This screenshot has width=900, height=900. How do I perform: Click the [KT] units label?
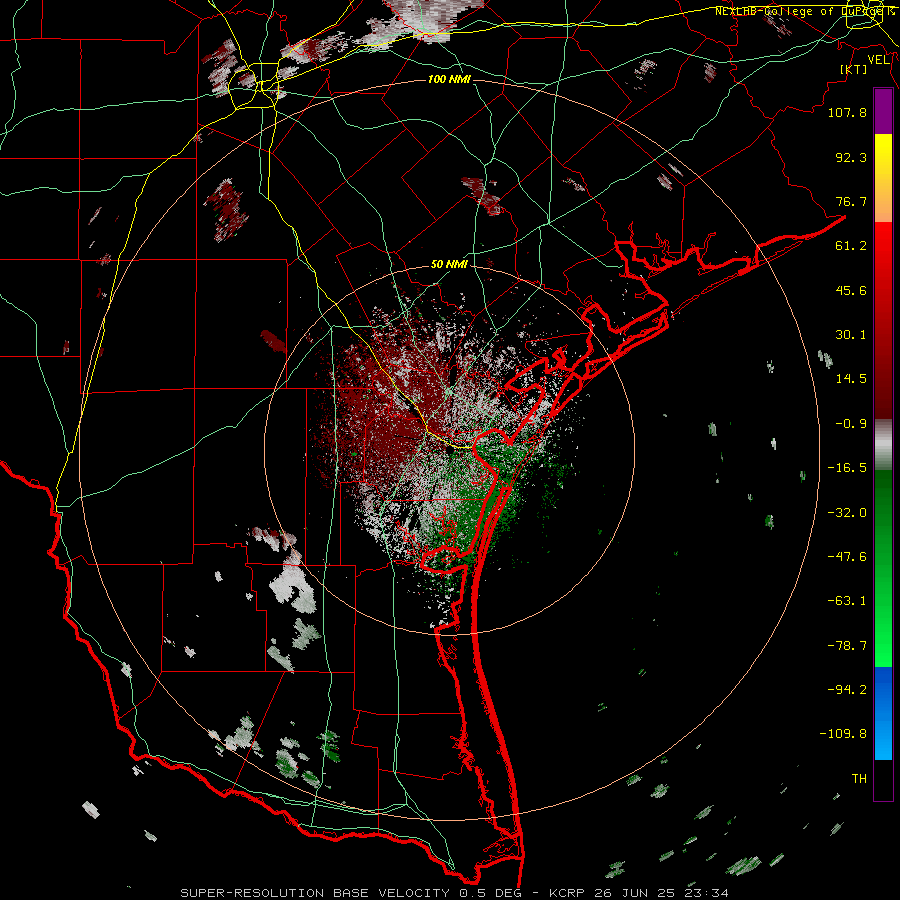pos(854,69)
